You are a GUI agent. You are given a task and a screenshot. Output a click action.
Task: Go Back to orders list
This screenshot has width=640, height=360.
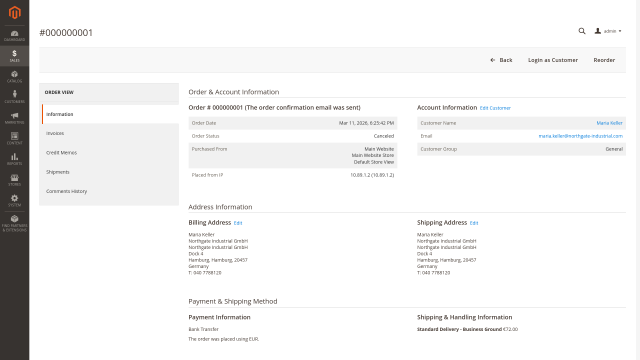point(501,60)
